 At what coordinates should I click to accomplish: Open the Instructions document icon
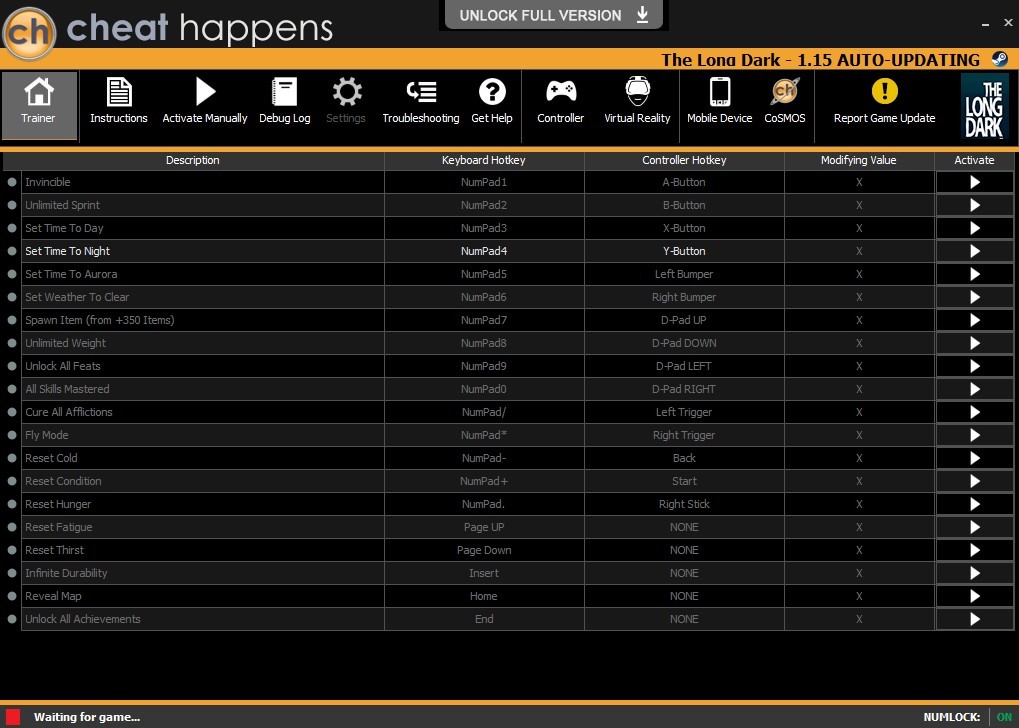click(118, 92)
